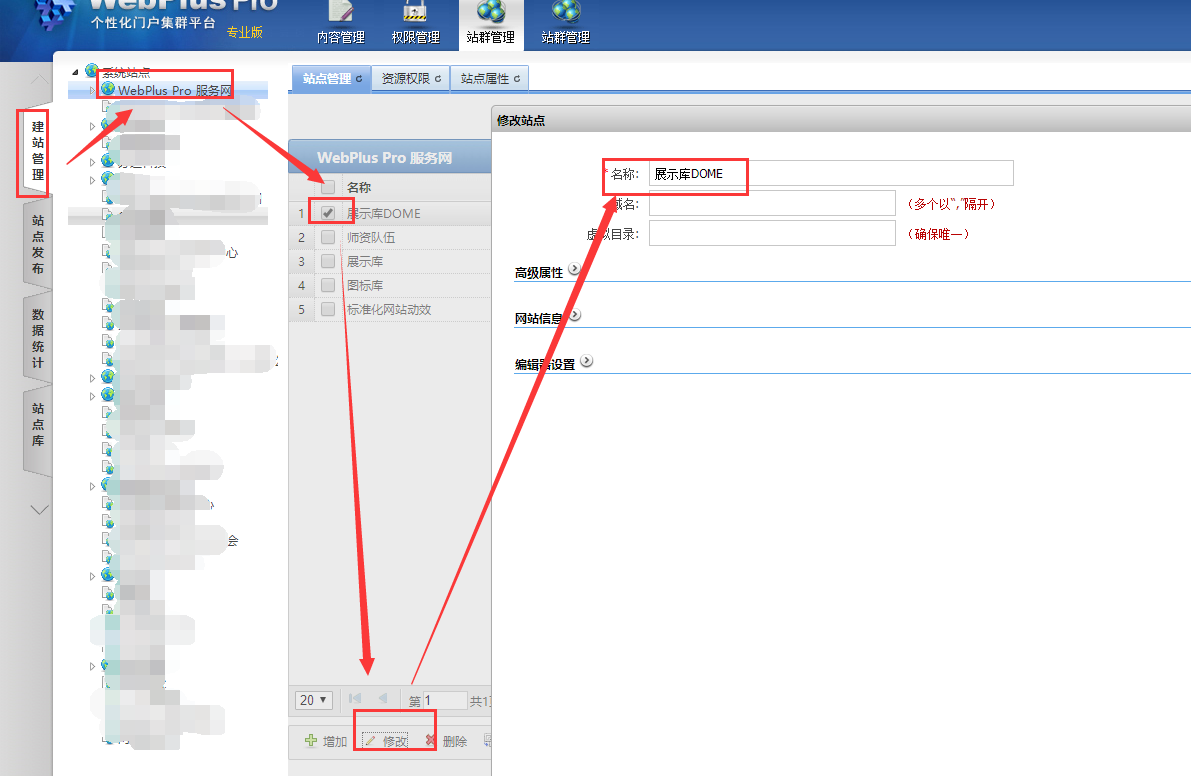
Task: Open the page size 20 dropdown
Action: 314,700
